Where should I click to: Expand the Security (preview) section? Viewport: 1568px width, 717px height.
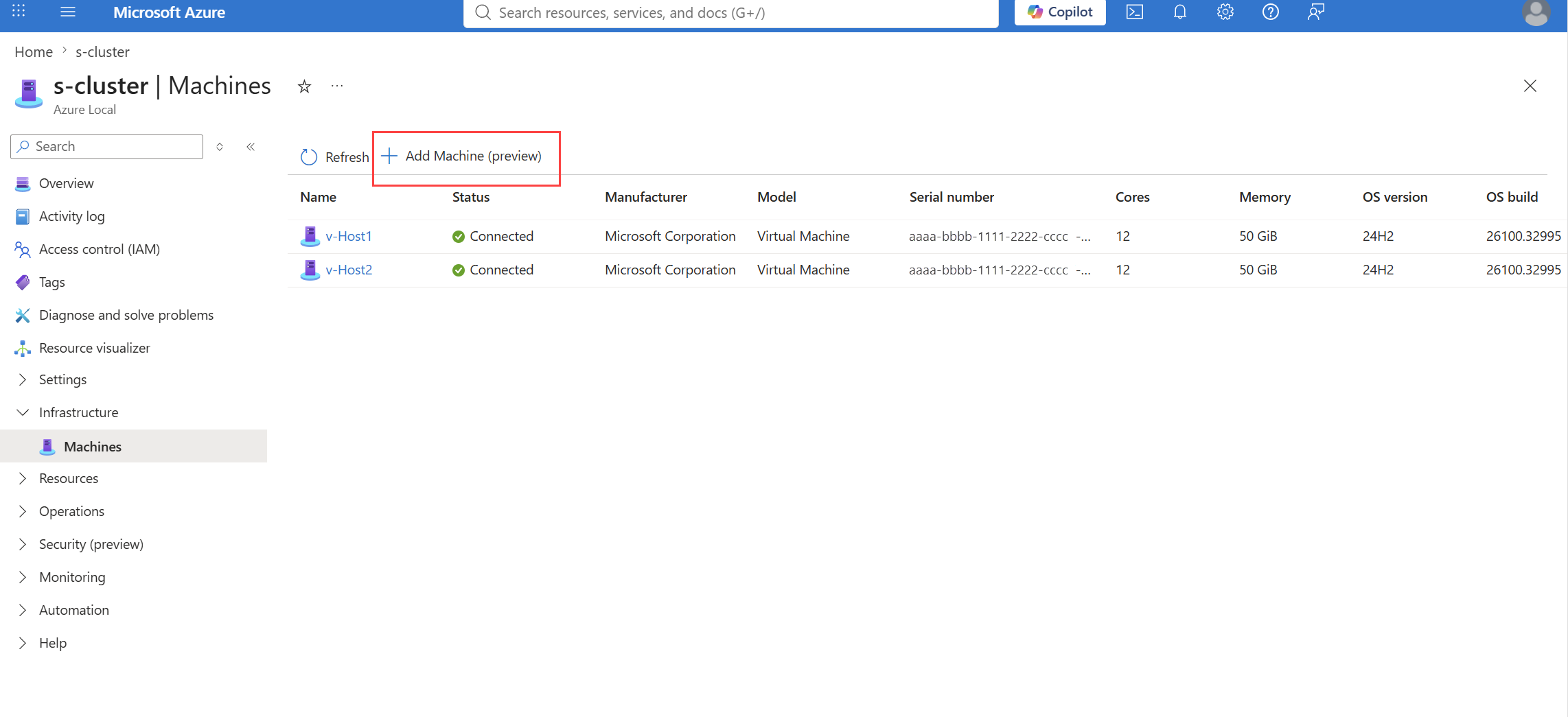click(x=23, y=544)
